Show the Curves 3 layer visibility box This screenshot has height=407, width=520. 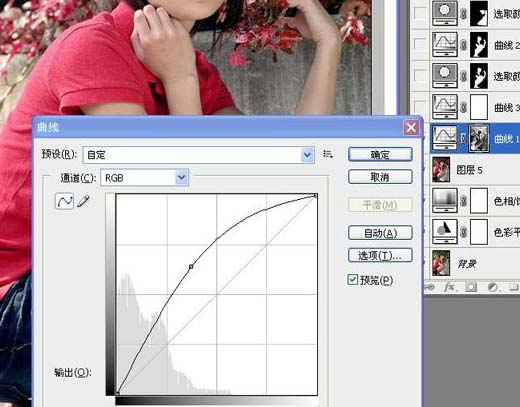pyautogui.click(x=419, y=107)
